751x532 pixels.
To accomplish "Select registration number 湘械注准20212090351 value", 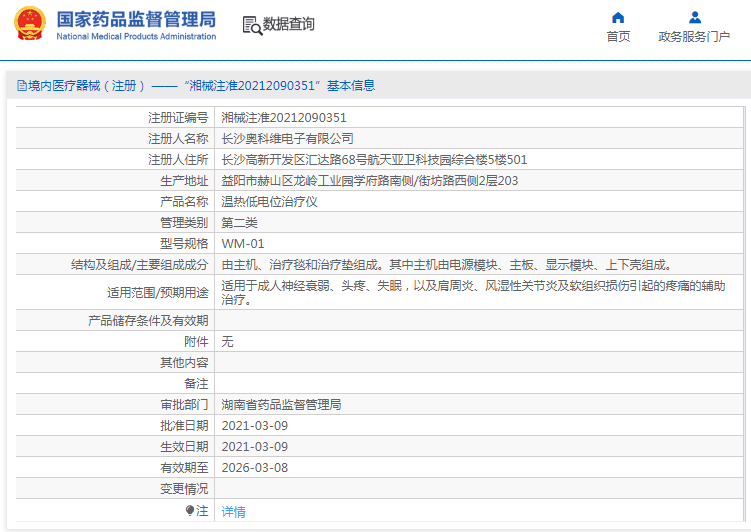I will point(284,118).
